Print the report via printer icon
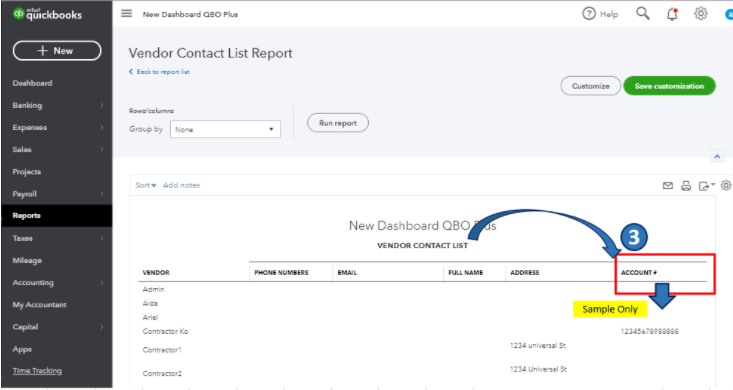Screen dimensions: 733x390 point(686,186)
